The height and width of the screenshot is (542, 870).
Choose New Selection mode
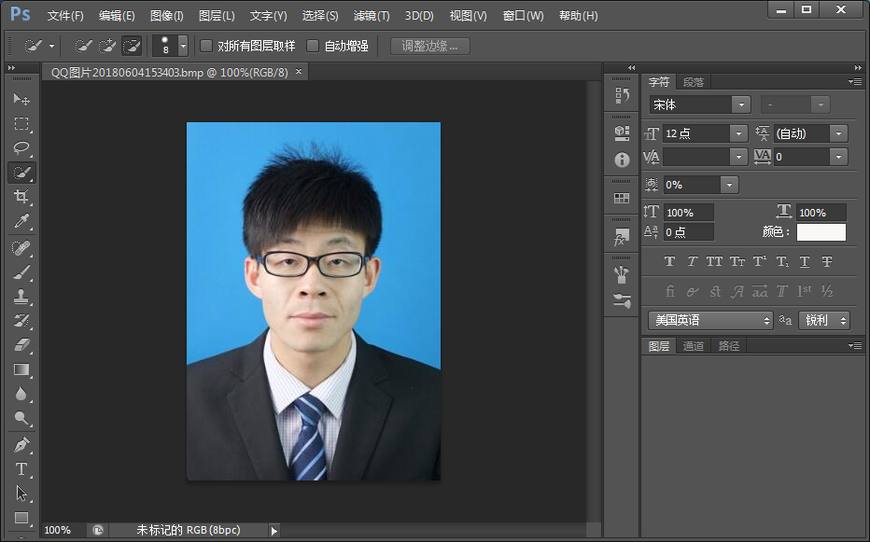click(x=83, y=45)
